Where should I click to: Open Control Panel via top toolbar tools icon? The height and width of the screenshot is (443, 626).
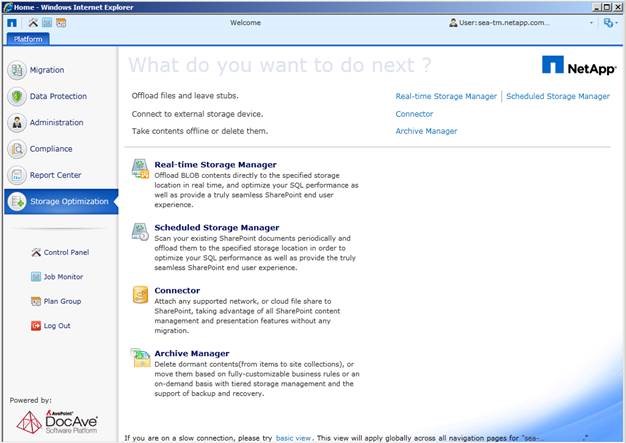click(33, 23)
